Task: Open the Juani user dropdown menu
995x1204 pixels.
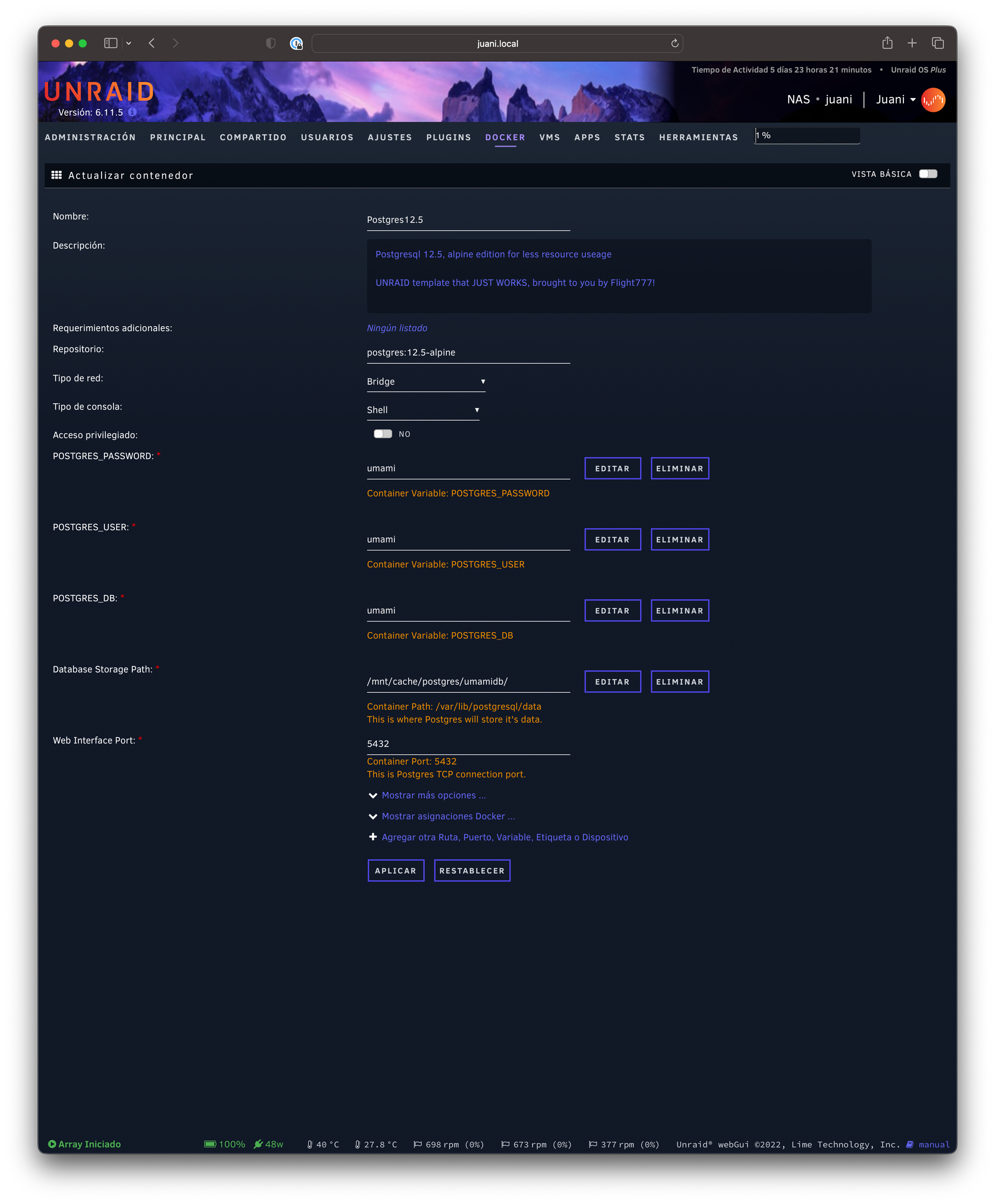Action: (895, 99)
